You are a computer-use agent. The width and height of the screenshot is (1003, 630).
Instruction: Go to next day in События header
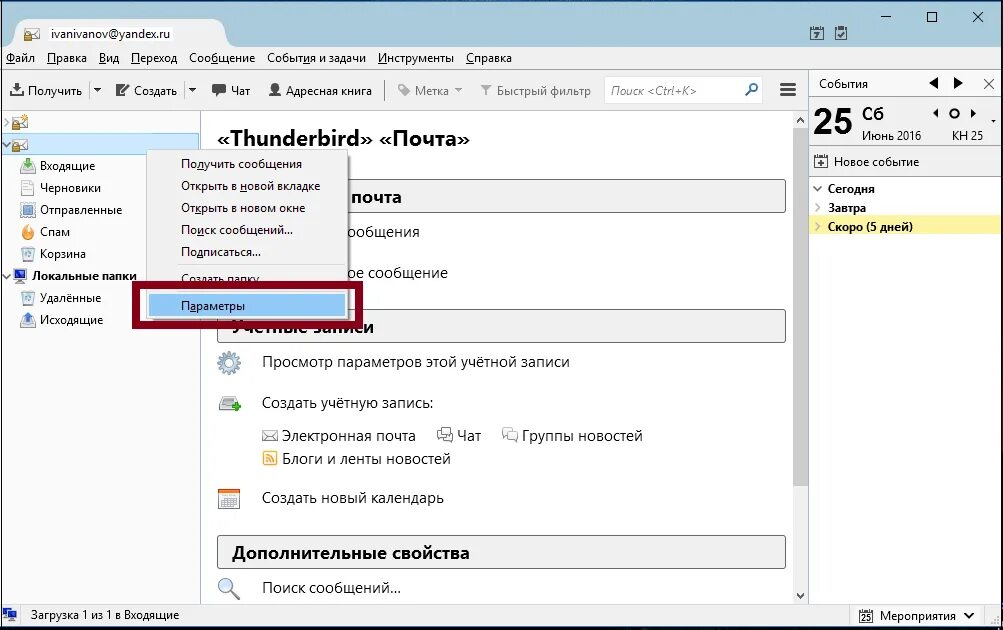click(958, 83)
